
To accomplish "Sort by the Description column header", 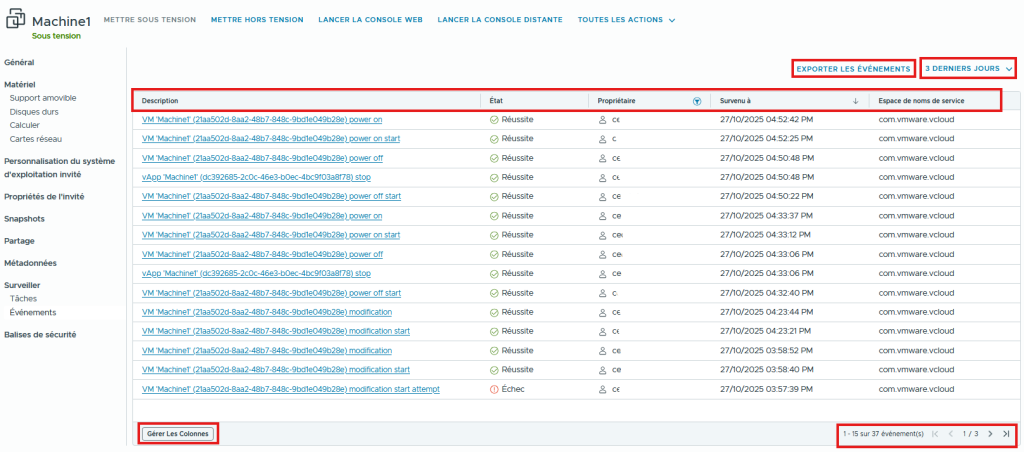I will click(x=160, y=101).
